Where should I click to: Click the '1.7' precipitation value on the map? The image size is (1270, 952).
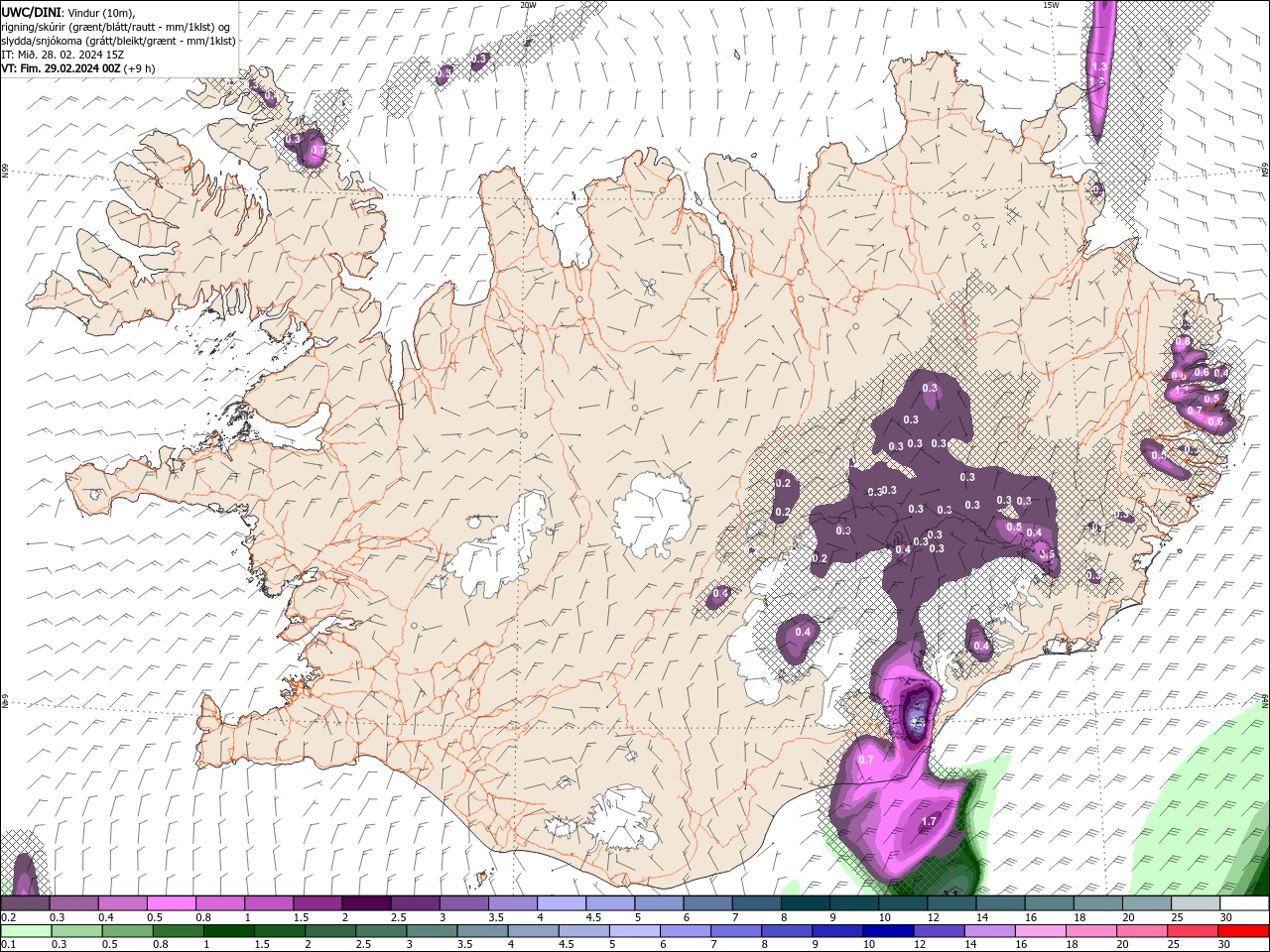pyautogui.click(x=930, y=821)
